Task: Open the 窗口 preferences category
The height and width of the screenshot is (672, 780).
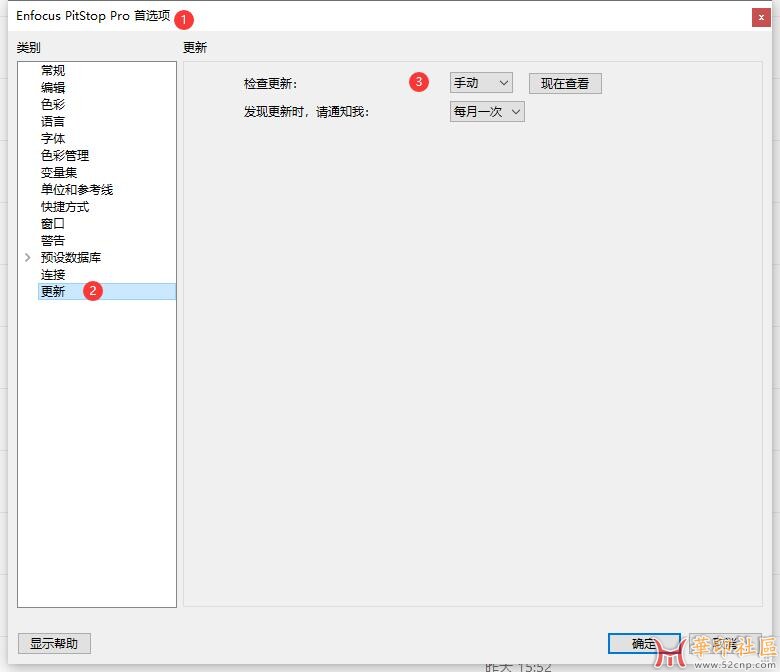Action: [x=53, y=224]
